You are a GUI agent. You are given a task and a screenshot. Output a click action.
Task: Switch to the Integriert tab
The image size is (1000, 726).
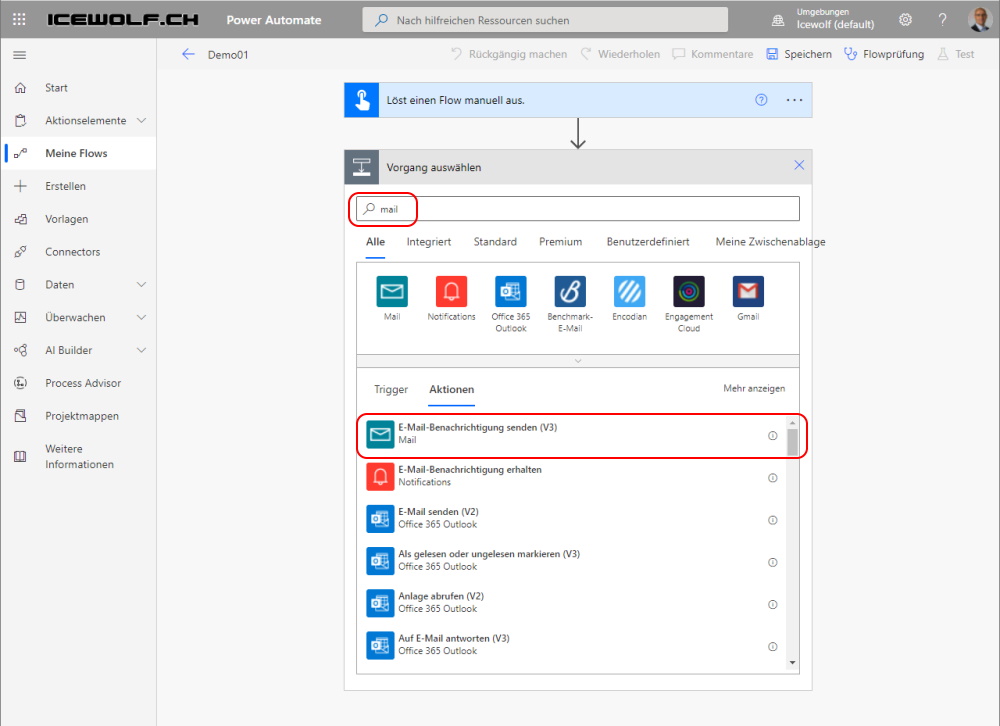(429, 242)
